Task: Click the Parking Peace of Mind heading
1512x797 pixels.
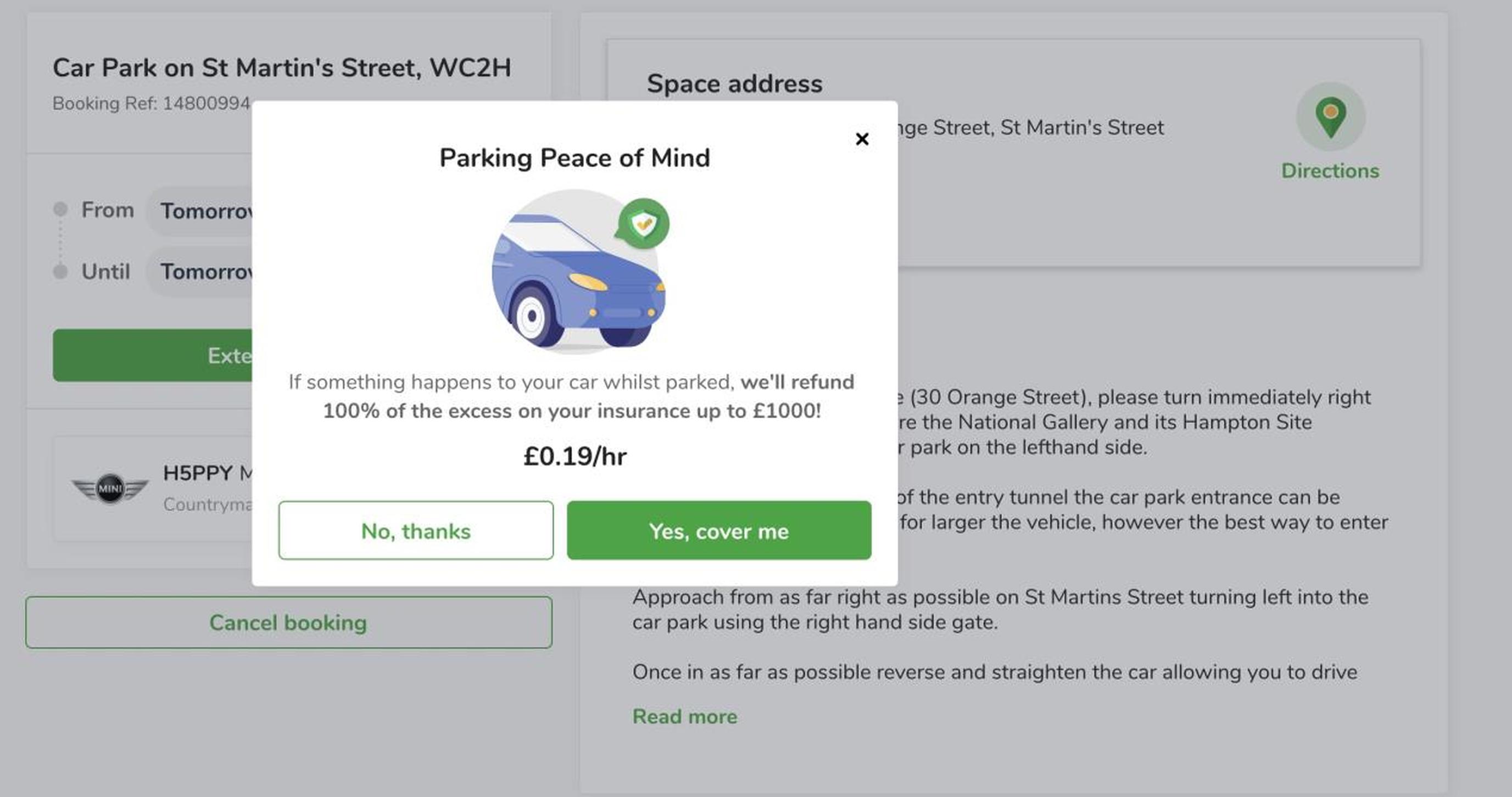Action: pos(574,158)
